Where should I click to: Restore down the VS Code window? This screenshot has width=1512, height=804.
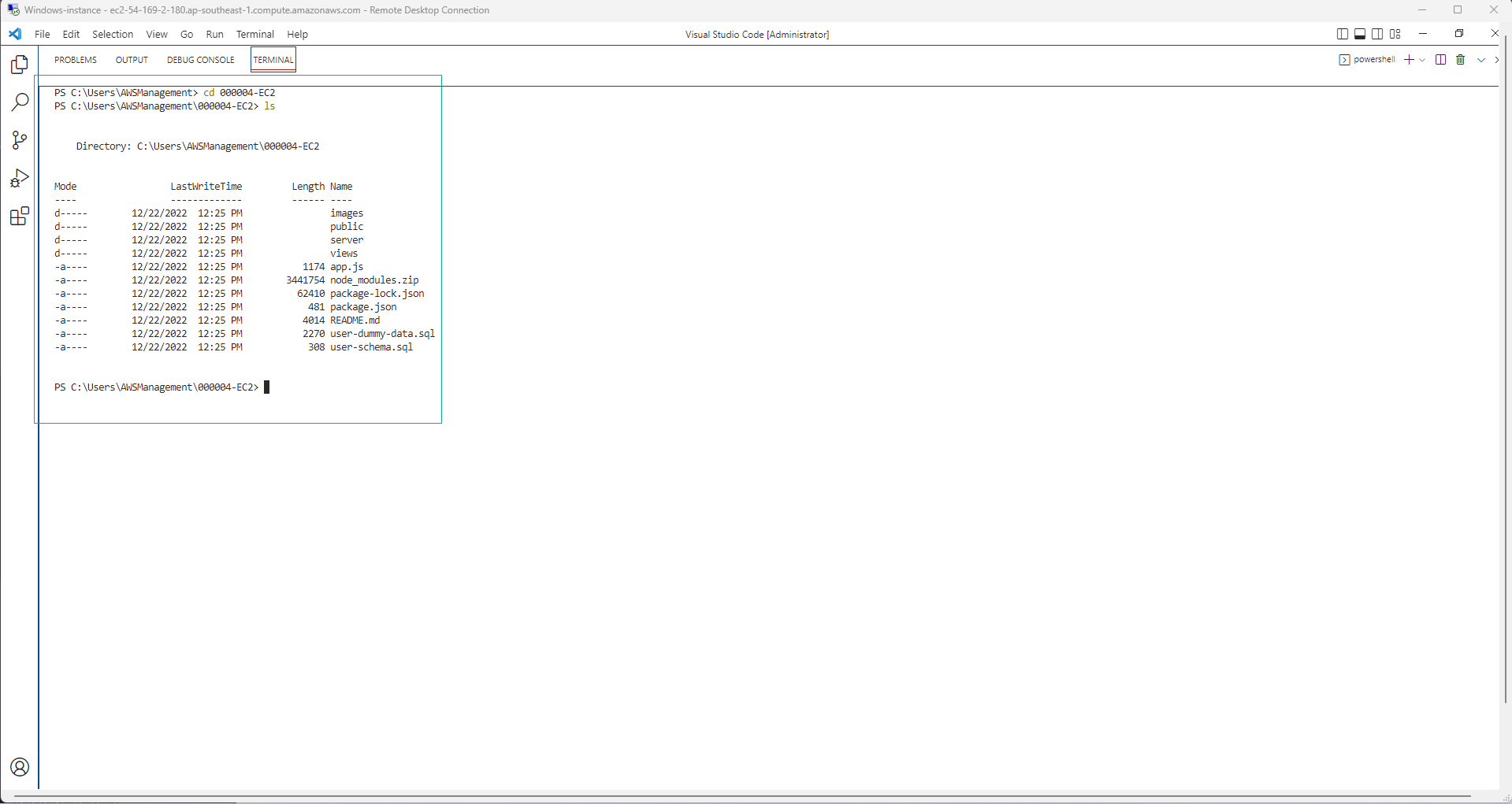click(x=1458, y=34)
